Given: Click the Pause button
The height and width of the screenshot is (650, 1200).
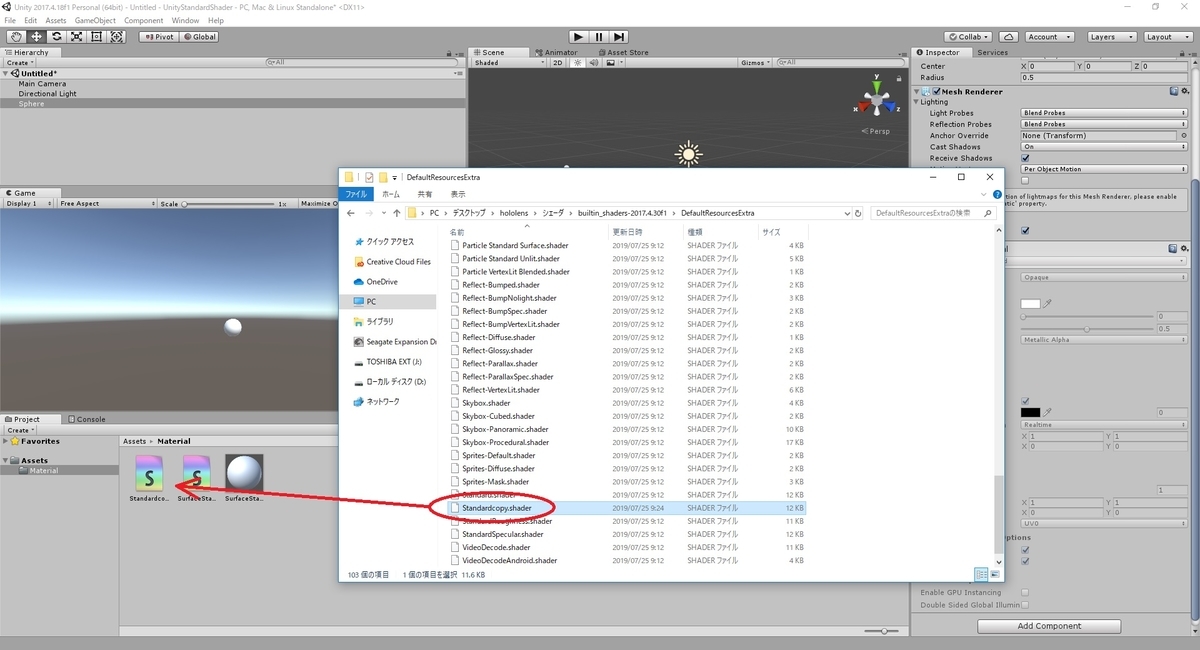Looking at the screenshot, I should 599,37.
